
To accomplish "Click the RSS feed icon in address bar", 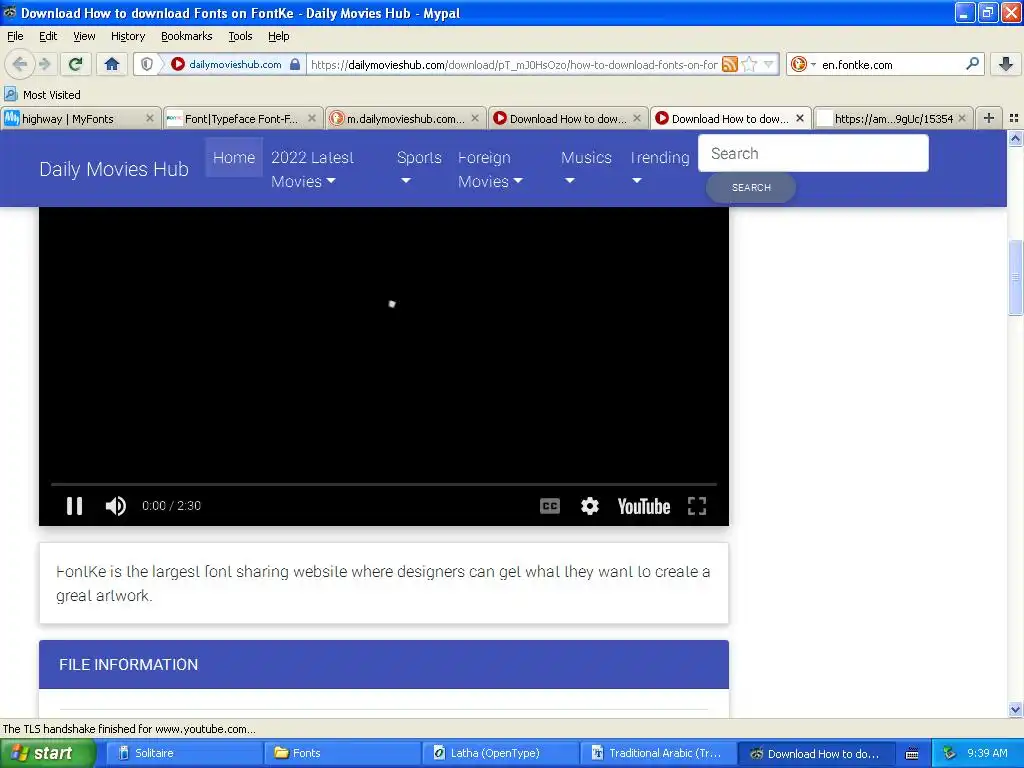I will click(x=729, y=64).
